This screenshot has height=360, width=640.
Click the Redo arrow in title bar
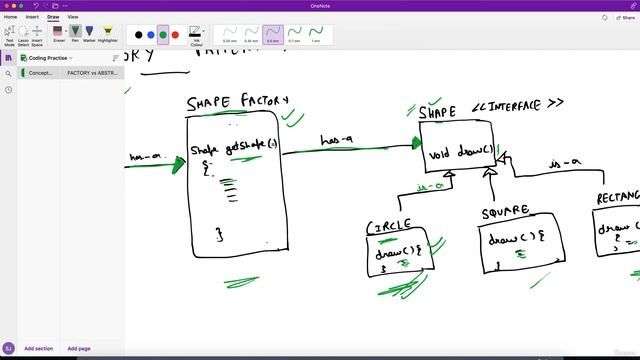point(46,6)
